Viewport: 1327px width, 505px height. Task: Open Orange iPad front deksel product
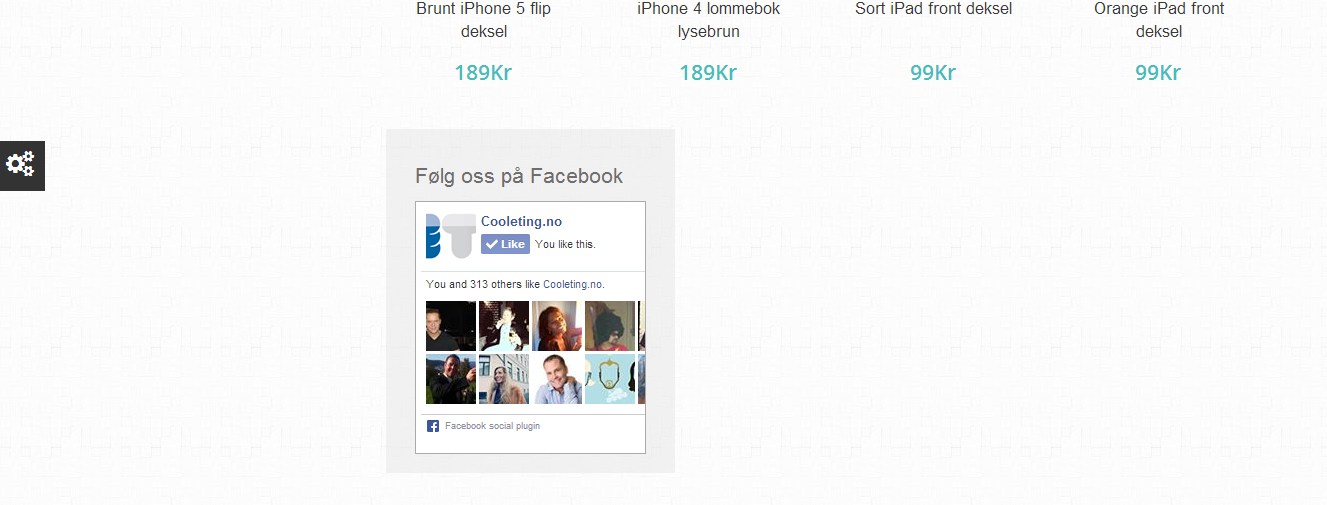pyautogui.click(x=1158, y=20)
